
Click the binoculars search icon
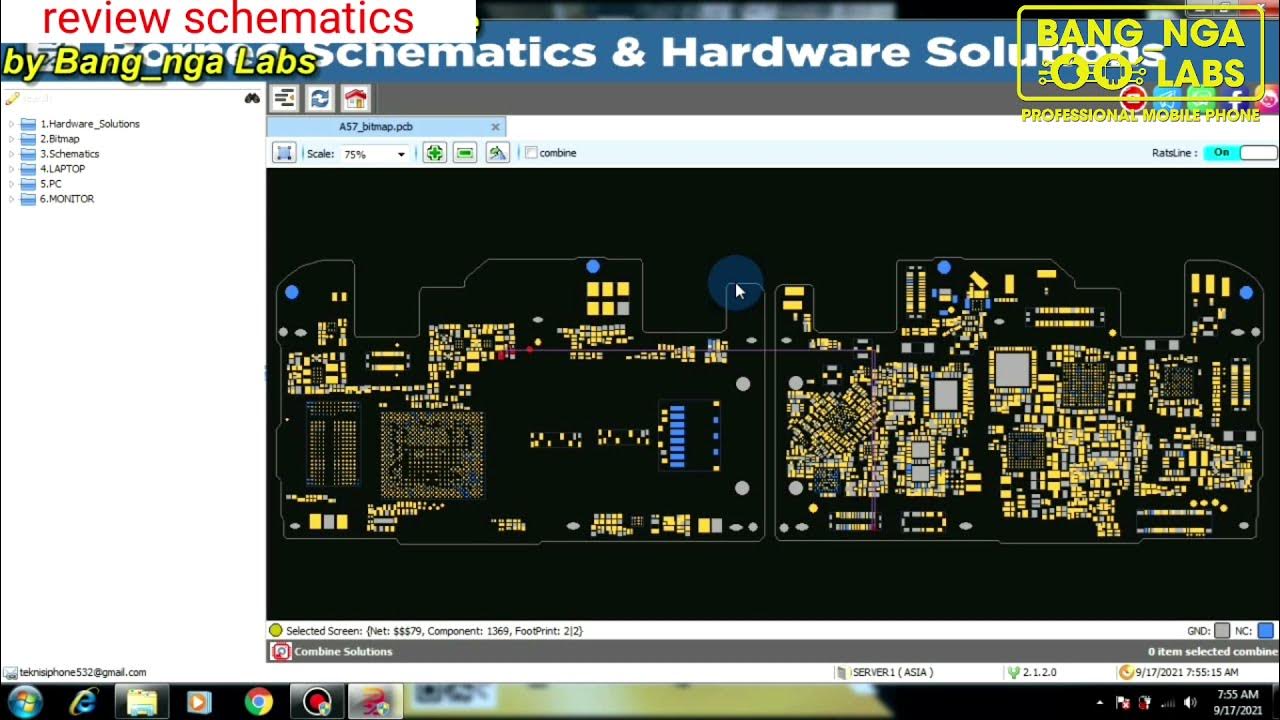252,98
